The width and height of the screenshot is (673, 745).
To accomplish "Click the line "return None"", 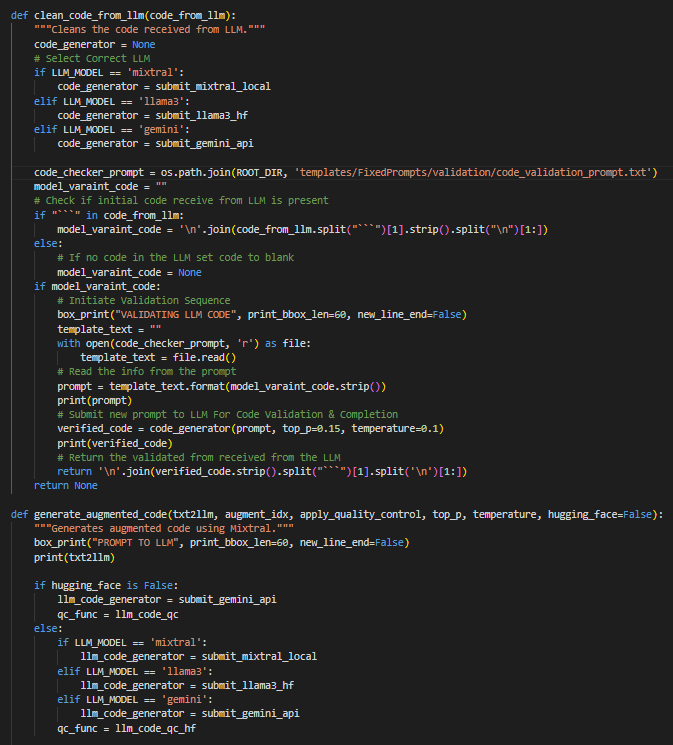I will [66, 486].
